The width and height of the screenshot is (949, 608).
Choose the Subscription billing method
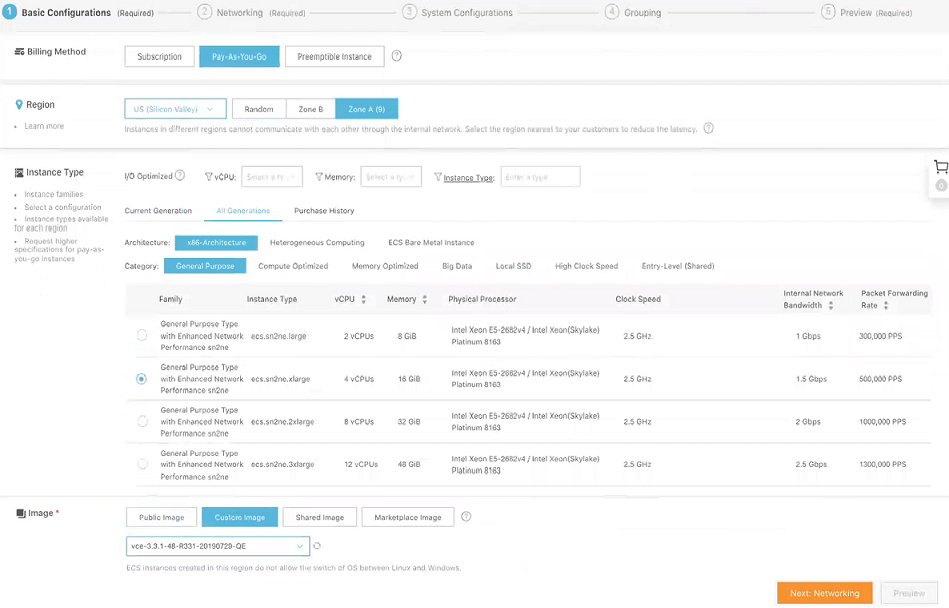click(160, 57)
